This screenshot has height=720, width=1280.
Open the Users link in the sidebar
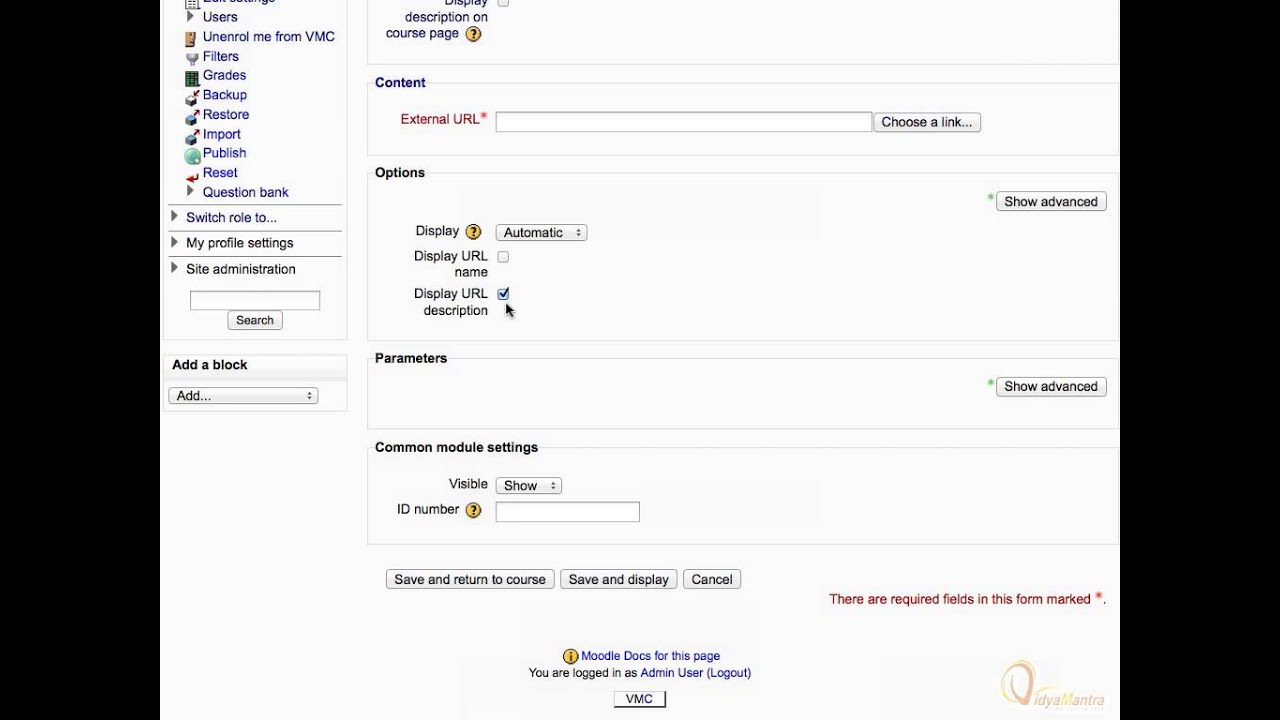220,17
